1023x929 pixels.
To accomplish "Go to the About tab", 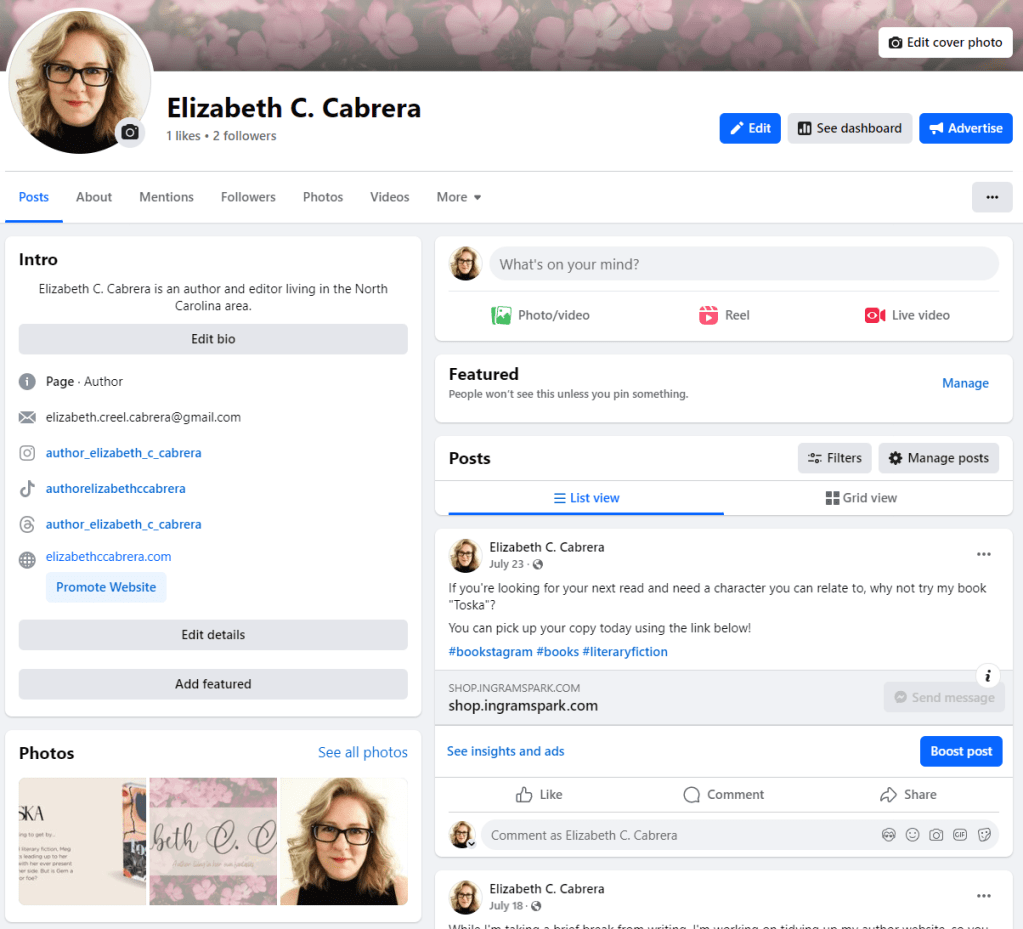I will click(x=94, y=197).
